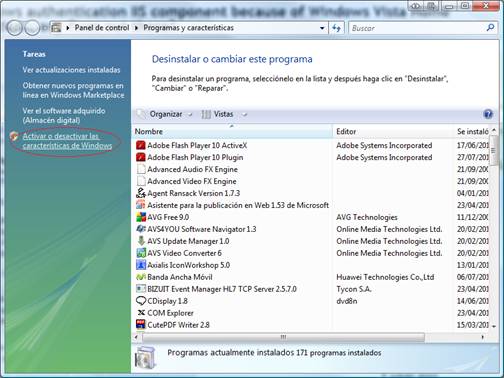Screen dimensions: 504x378
Task: Click the forward navigation arrow
Action: coord(32,28)
